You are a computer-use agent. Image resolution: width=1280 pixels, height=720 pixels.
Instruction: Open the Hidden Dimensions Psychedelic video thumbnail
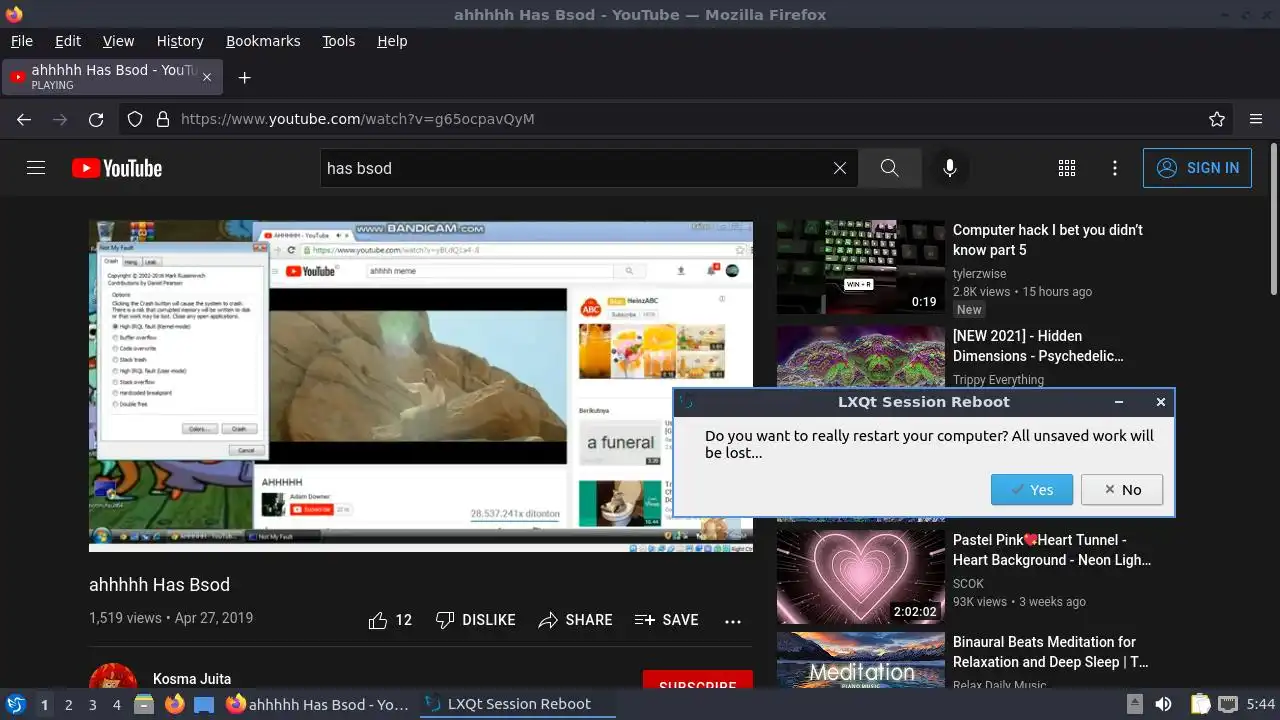point(861,358)
